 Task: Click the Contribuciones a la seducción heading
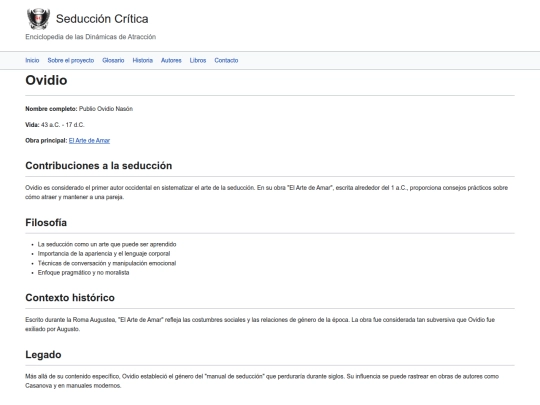98,166
